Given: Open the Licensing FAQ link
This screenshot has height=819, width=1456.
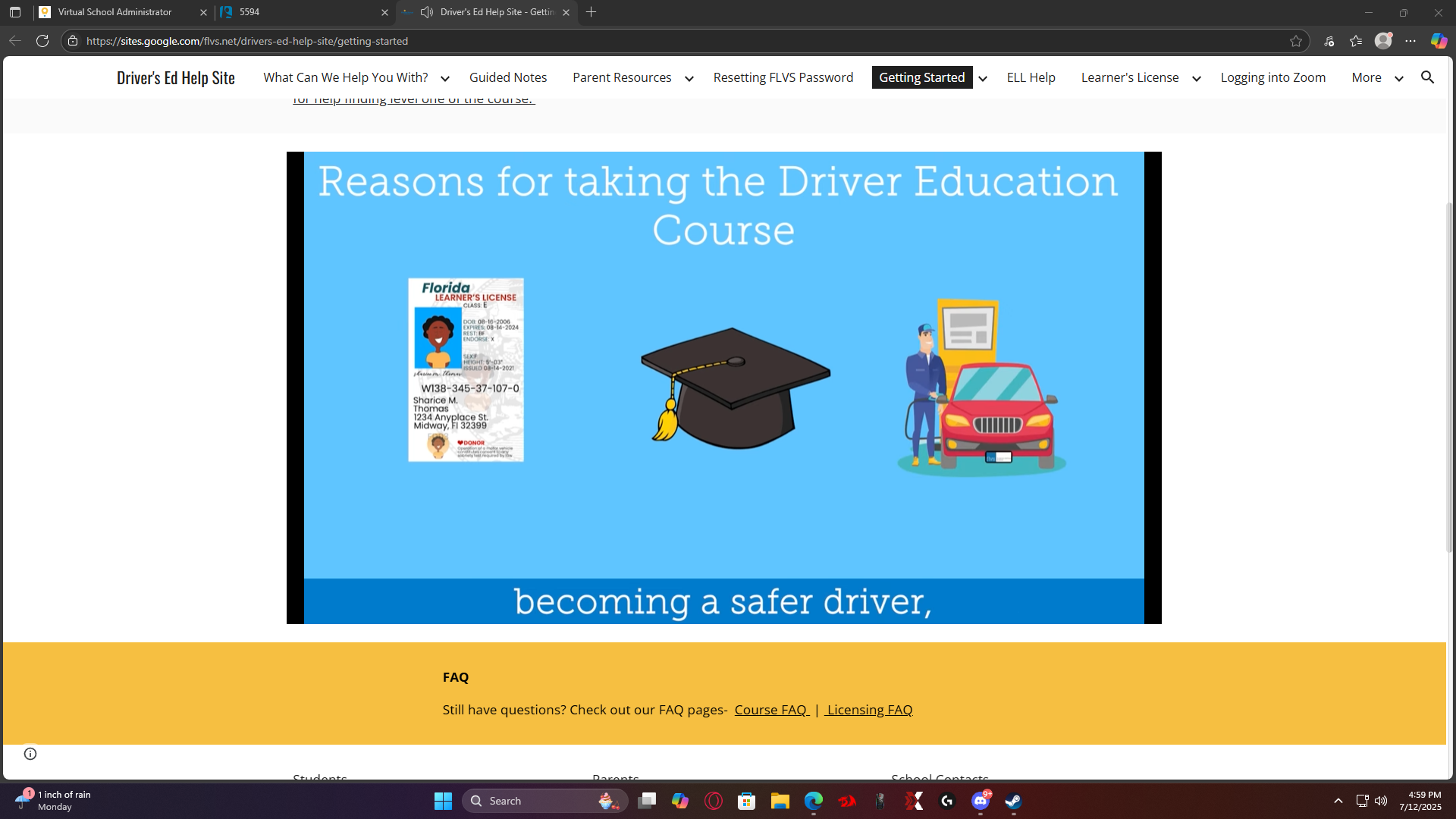Looking at the screenshot, I should click(869, 710).
